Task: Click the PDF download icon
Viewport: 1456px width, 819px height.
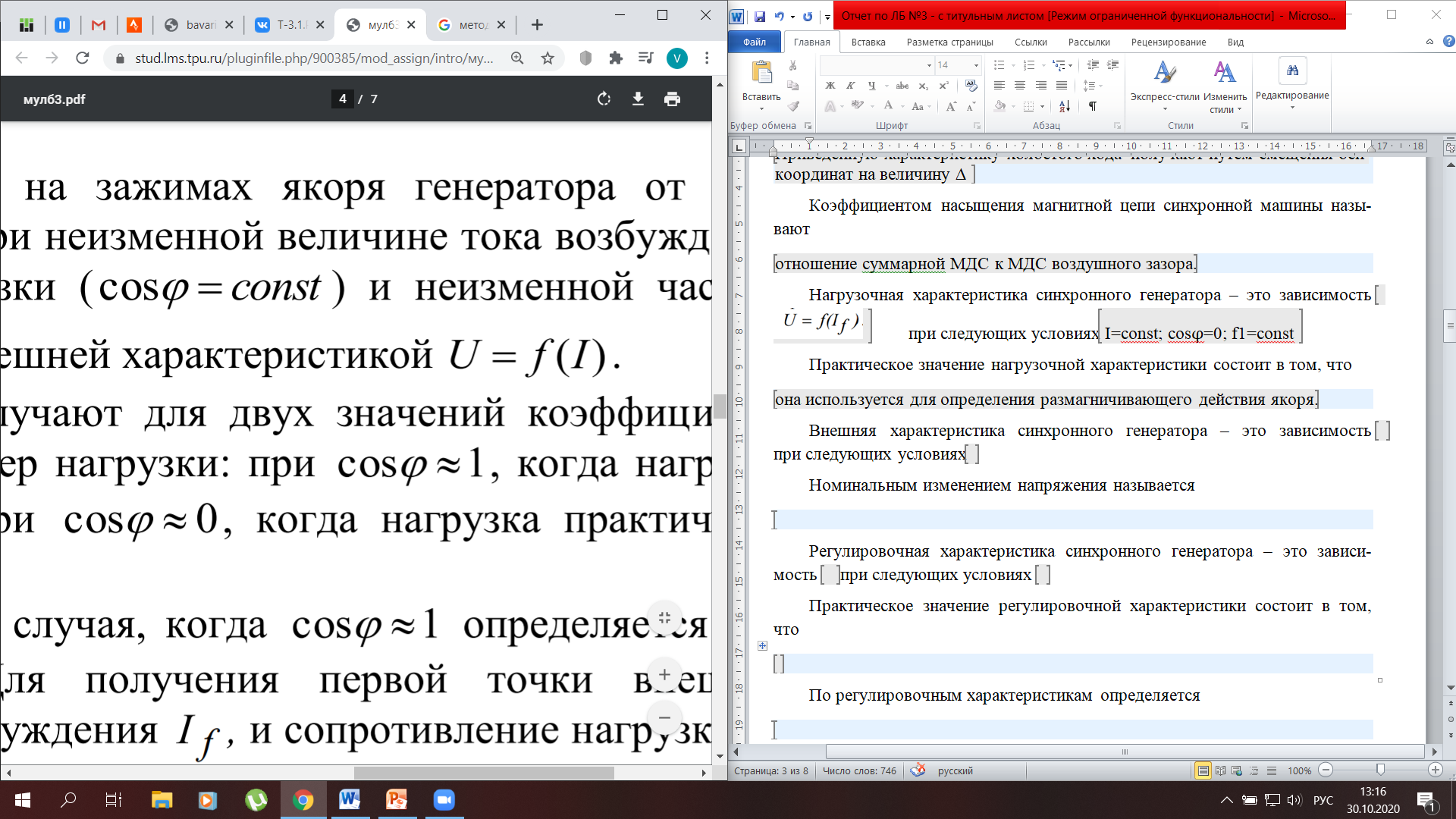Action: (x=638, y=99)
